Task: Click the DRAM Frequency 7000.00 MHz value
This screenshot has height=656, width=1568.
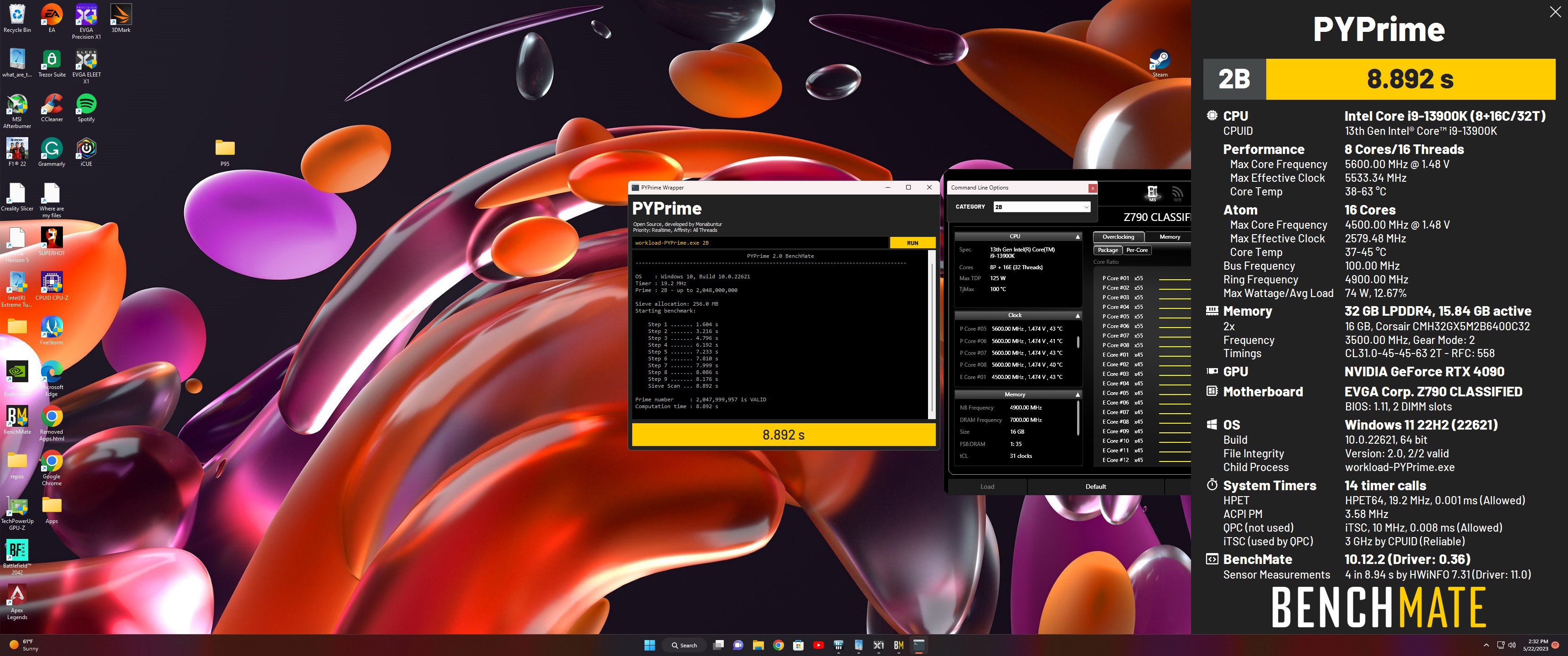Action: tap(1026, 420)
